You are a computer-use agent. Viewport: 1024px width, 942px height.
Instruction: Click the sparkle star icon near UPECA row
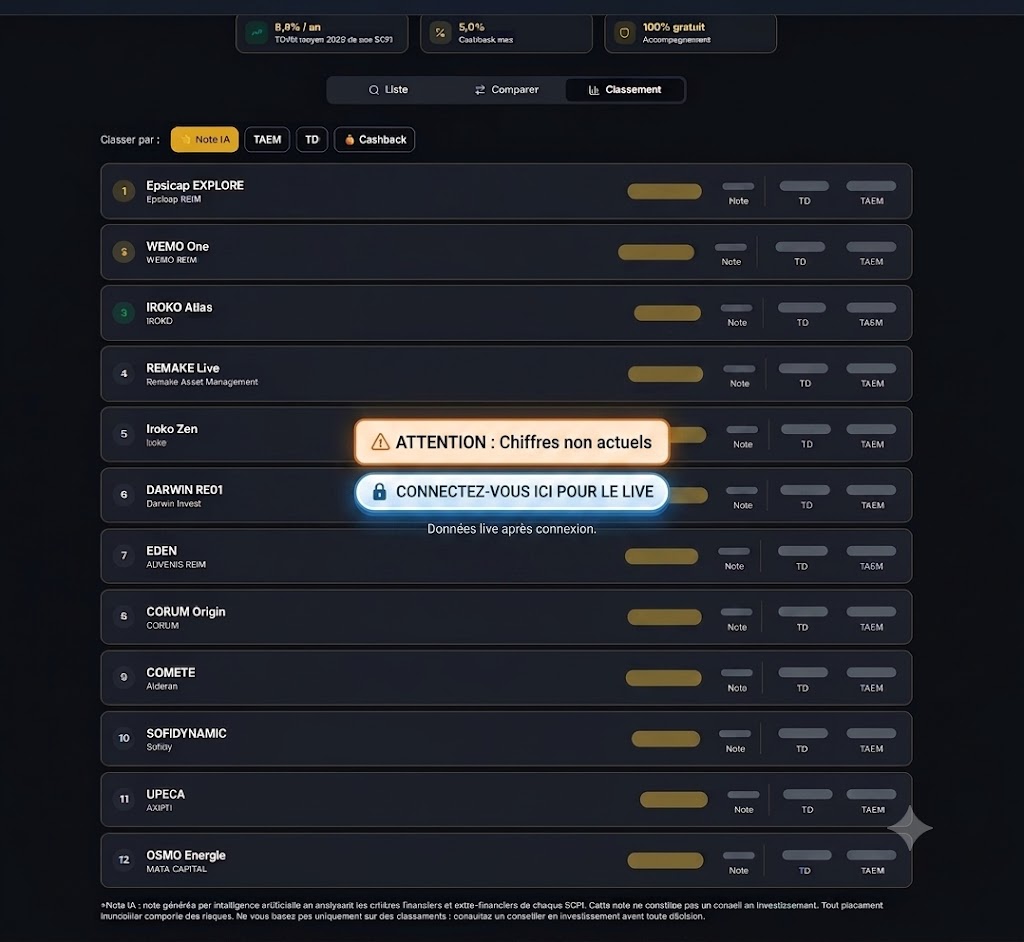coord(910,828)
